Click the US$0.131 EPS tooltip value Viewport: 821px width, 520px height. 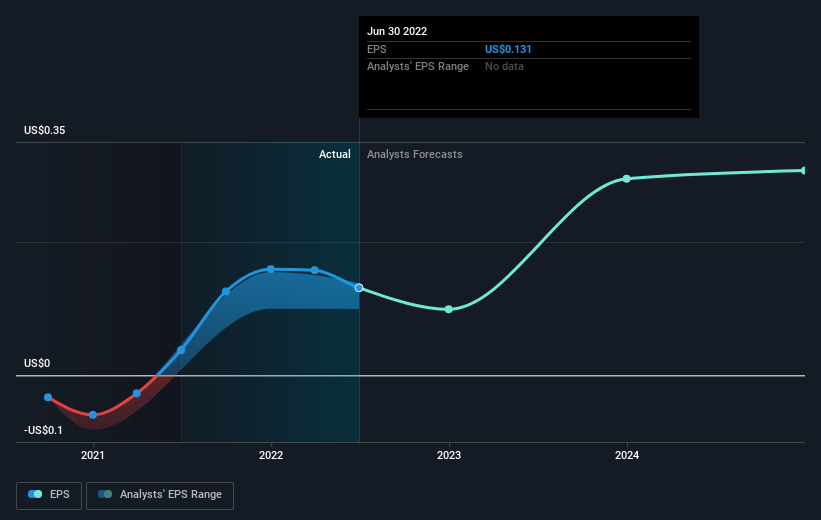click(508, 49)
